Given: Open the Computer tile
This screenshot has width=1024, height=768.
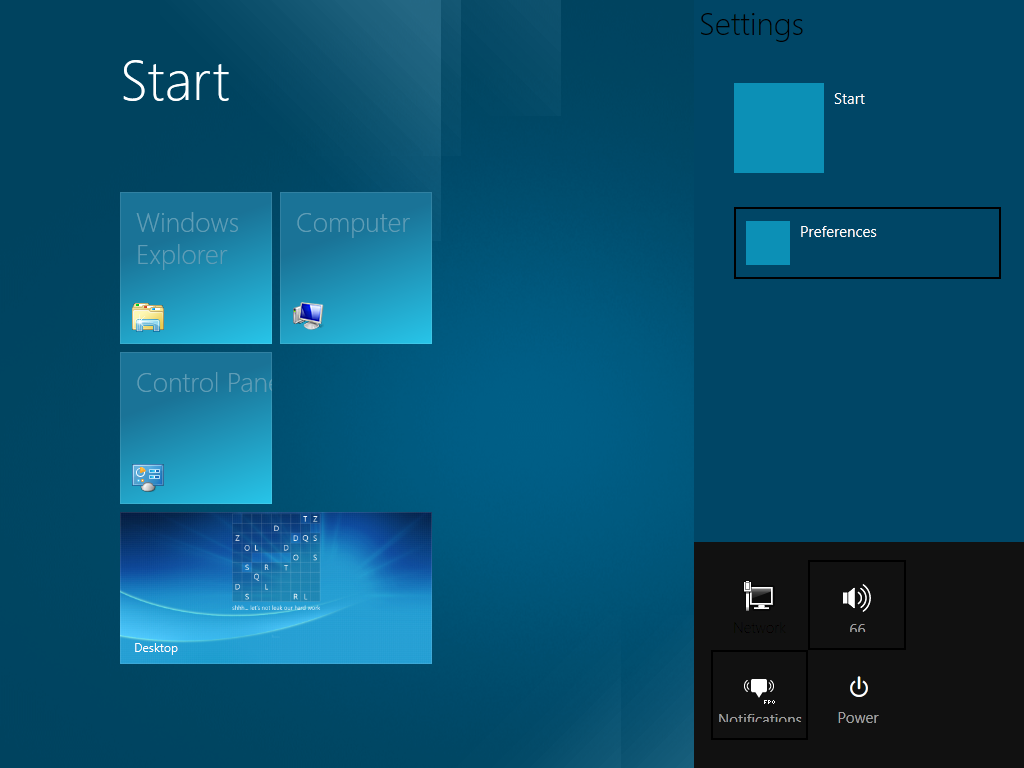Looking at the screenshot, I should 356,268.
